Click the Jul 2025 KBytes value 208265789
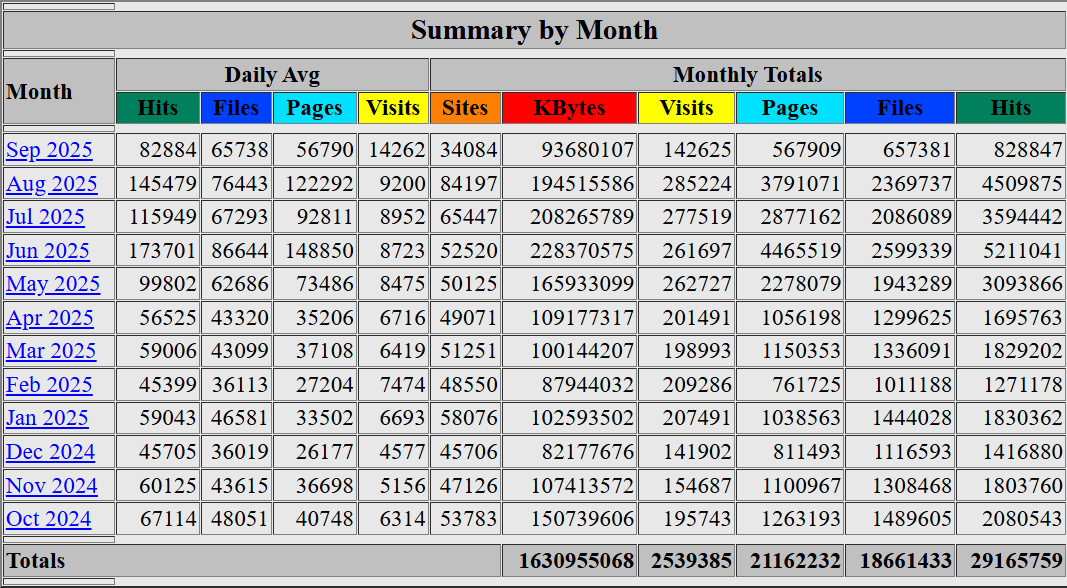This screenshot has width=1067, height=588. (x=582, y=217)
